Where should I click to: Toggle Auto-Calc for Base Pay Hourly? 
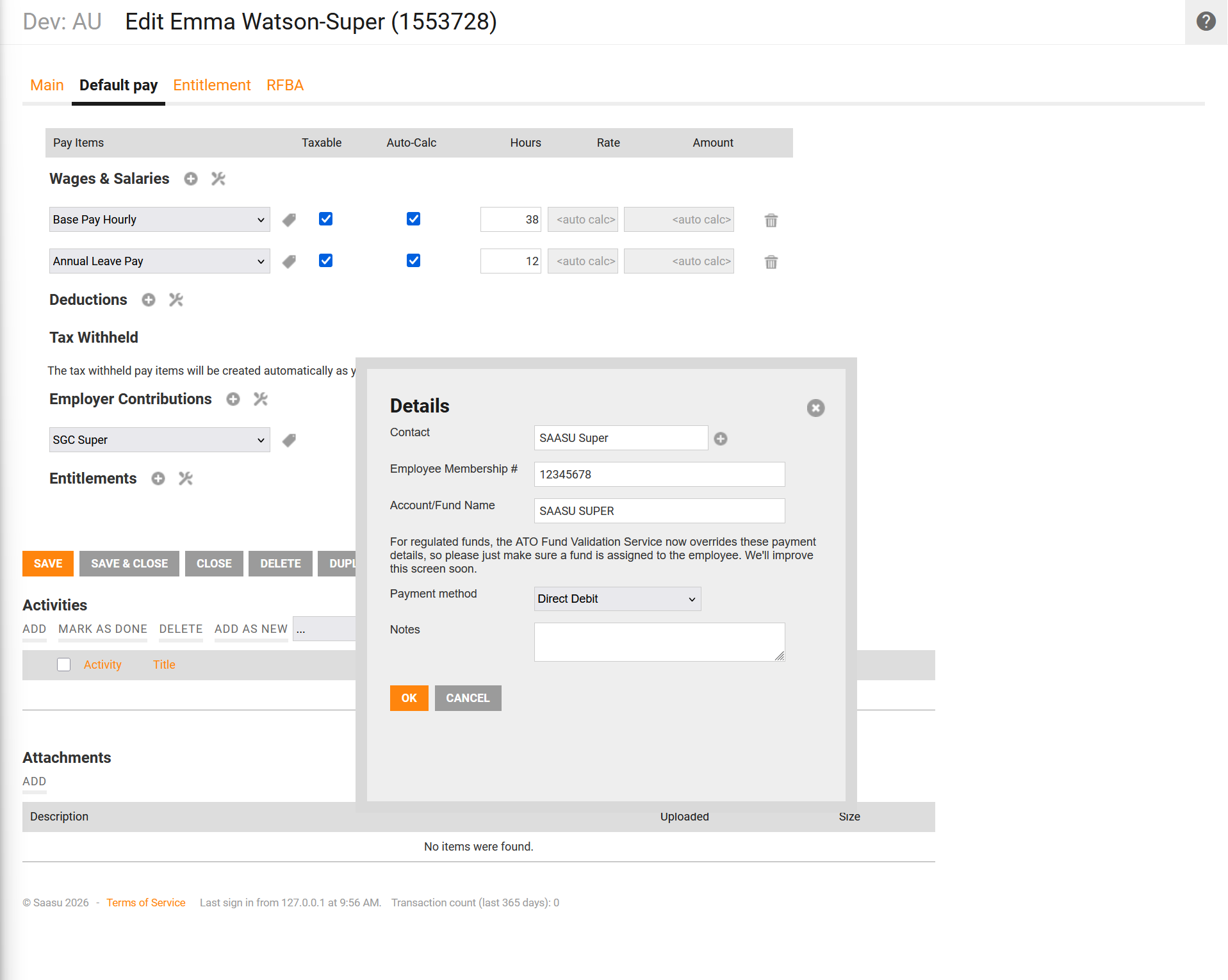pos(413,219)
